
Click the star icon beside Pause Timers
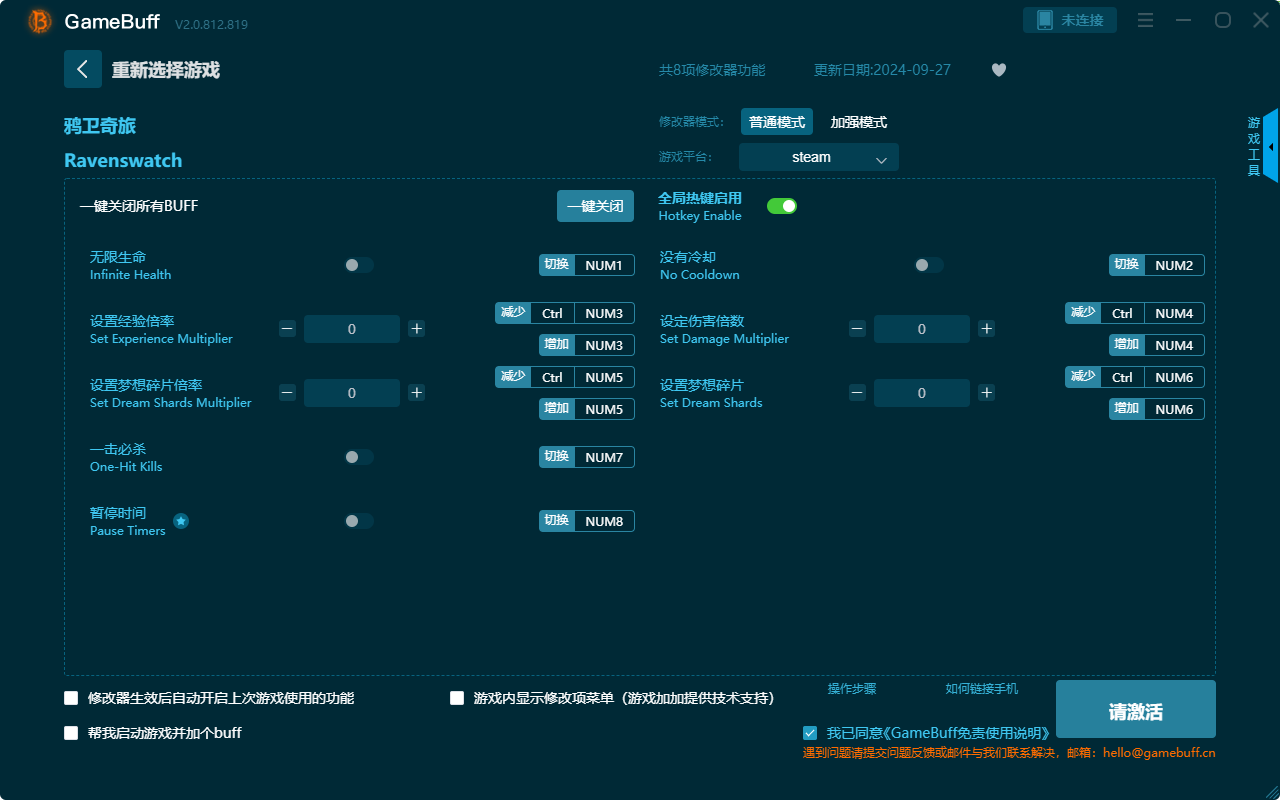click(x=180, y=520)
